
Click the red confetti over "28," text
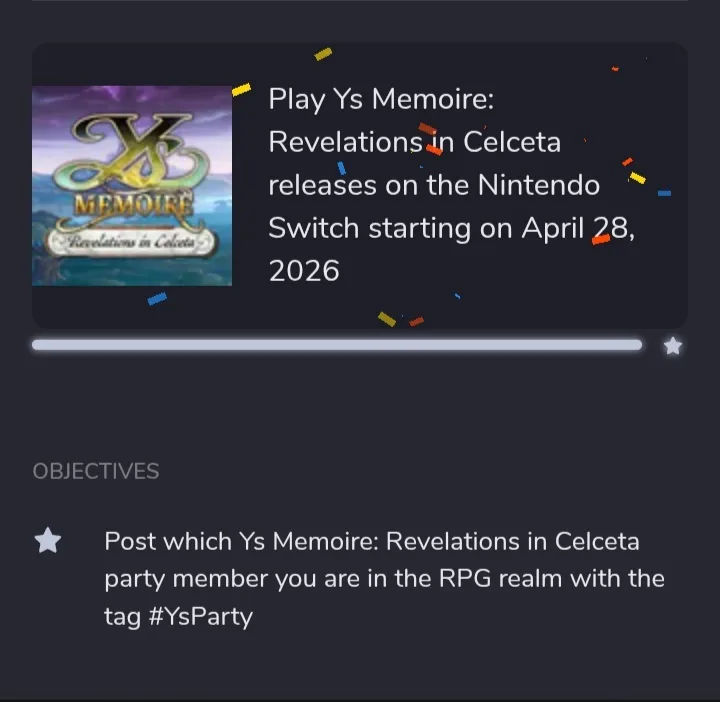click(x=601, y=239)
